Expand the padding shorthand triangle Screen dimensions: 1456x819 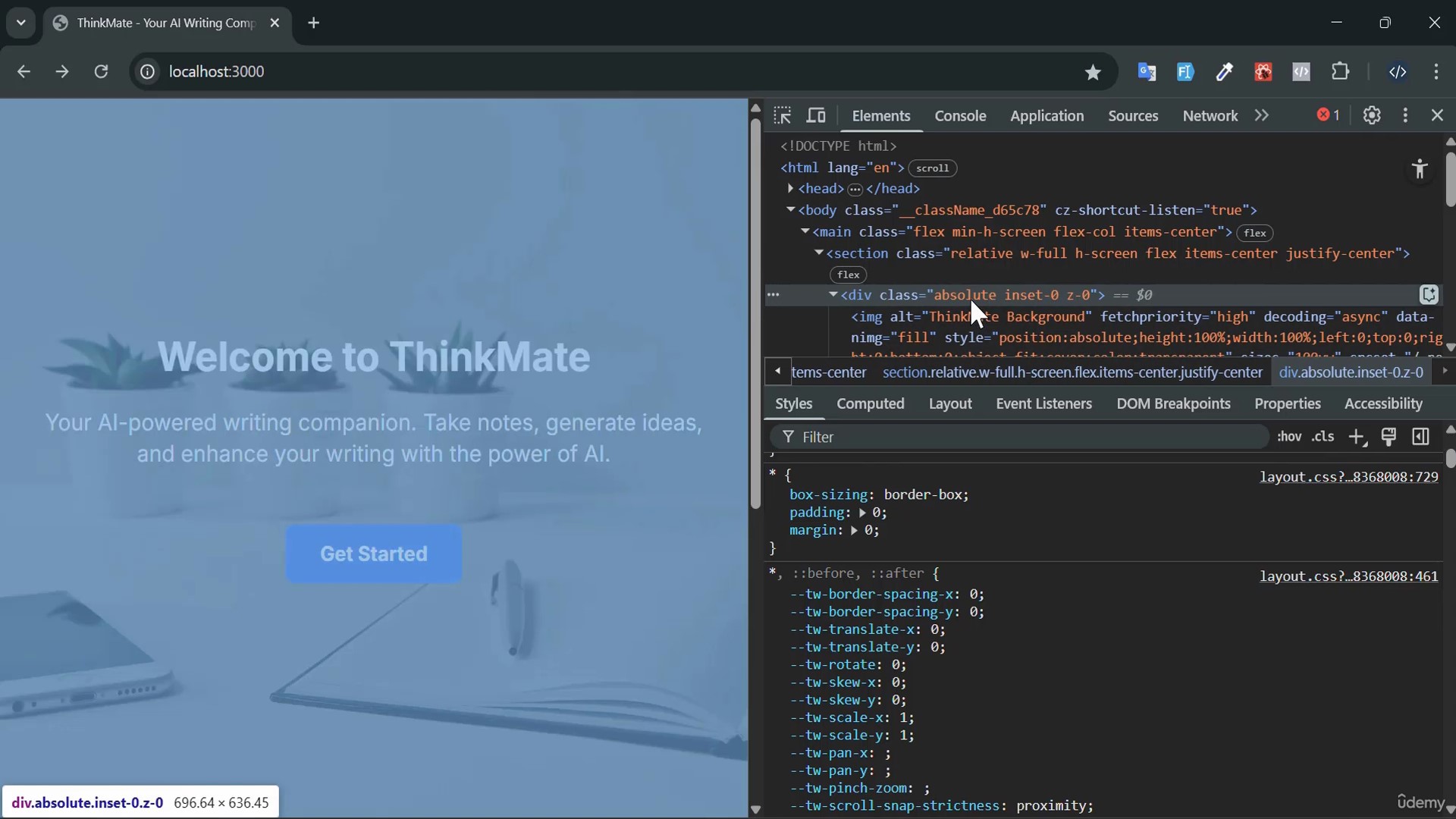pyautogui.click(x=862, y=513)
